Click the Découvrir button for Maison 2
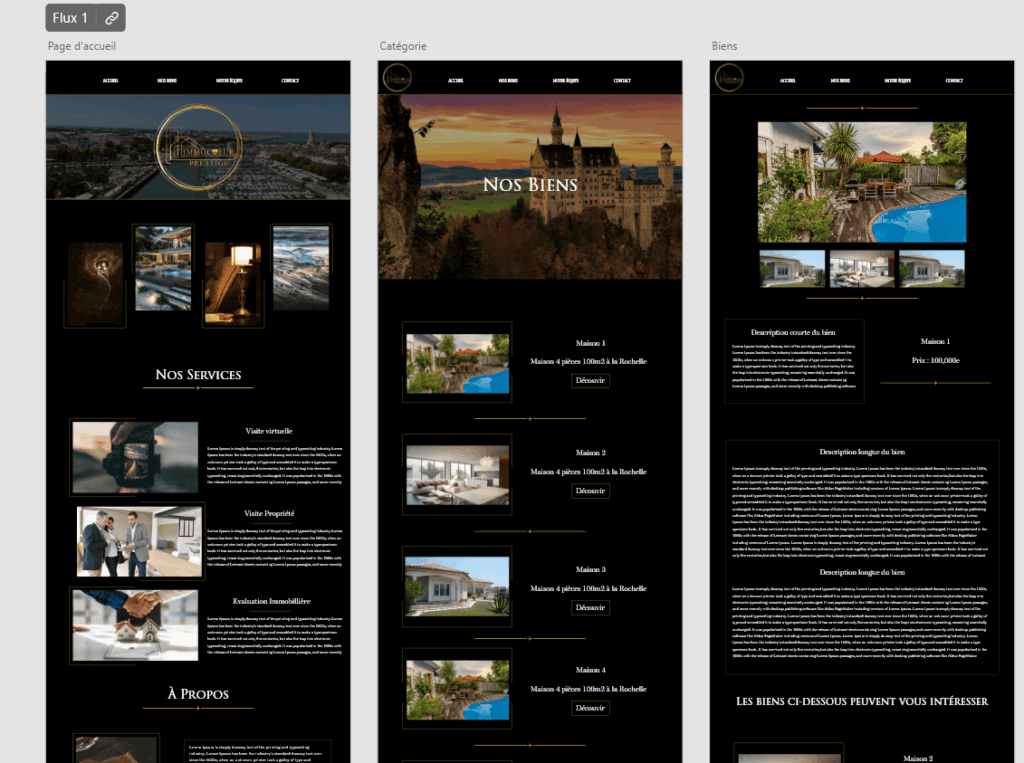Image resolution: width=1024 pixels, height=763 pixels. click(590, 490)
